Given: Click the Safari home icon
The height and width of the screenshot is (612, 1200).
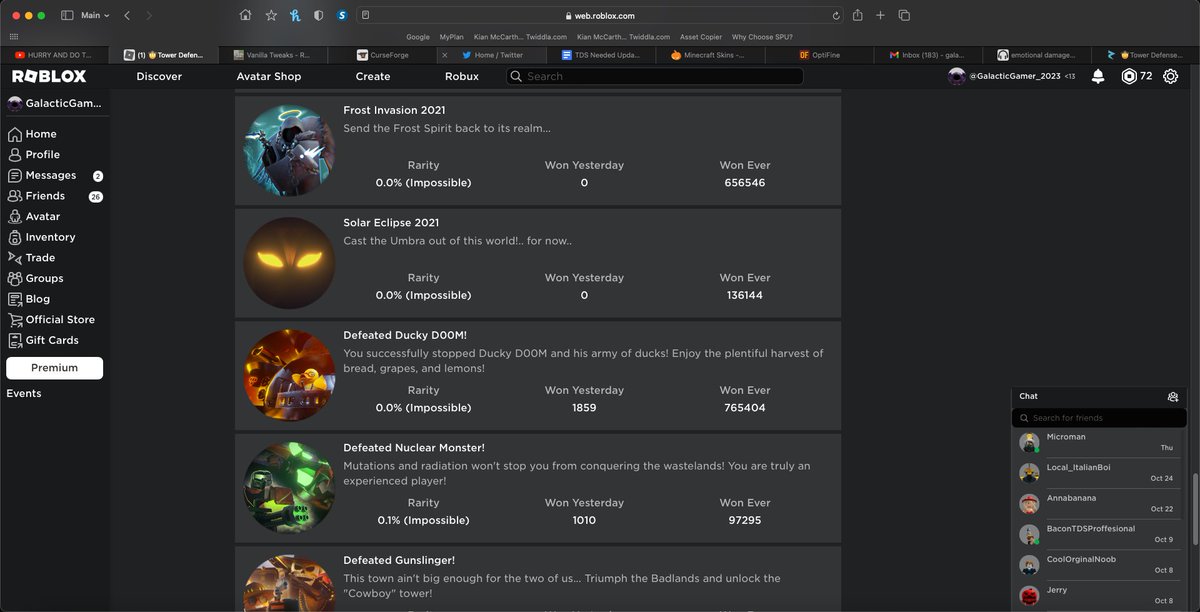Looking at the screenshot, I should [x=246, y=15].
